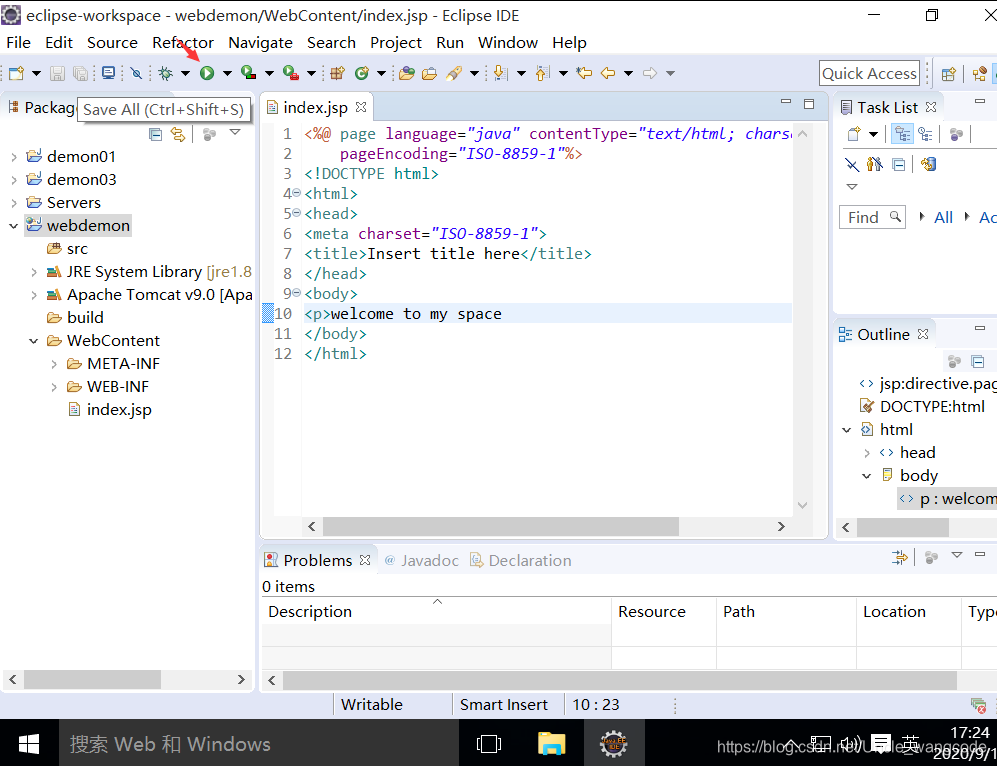This screenshot has width=997, height=766.
Task: Open the Navigate menu
Action: (260, 43)
